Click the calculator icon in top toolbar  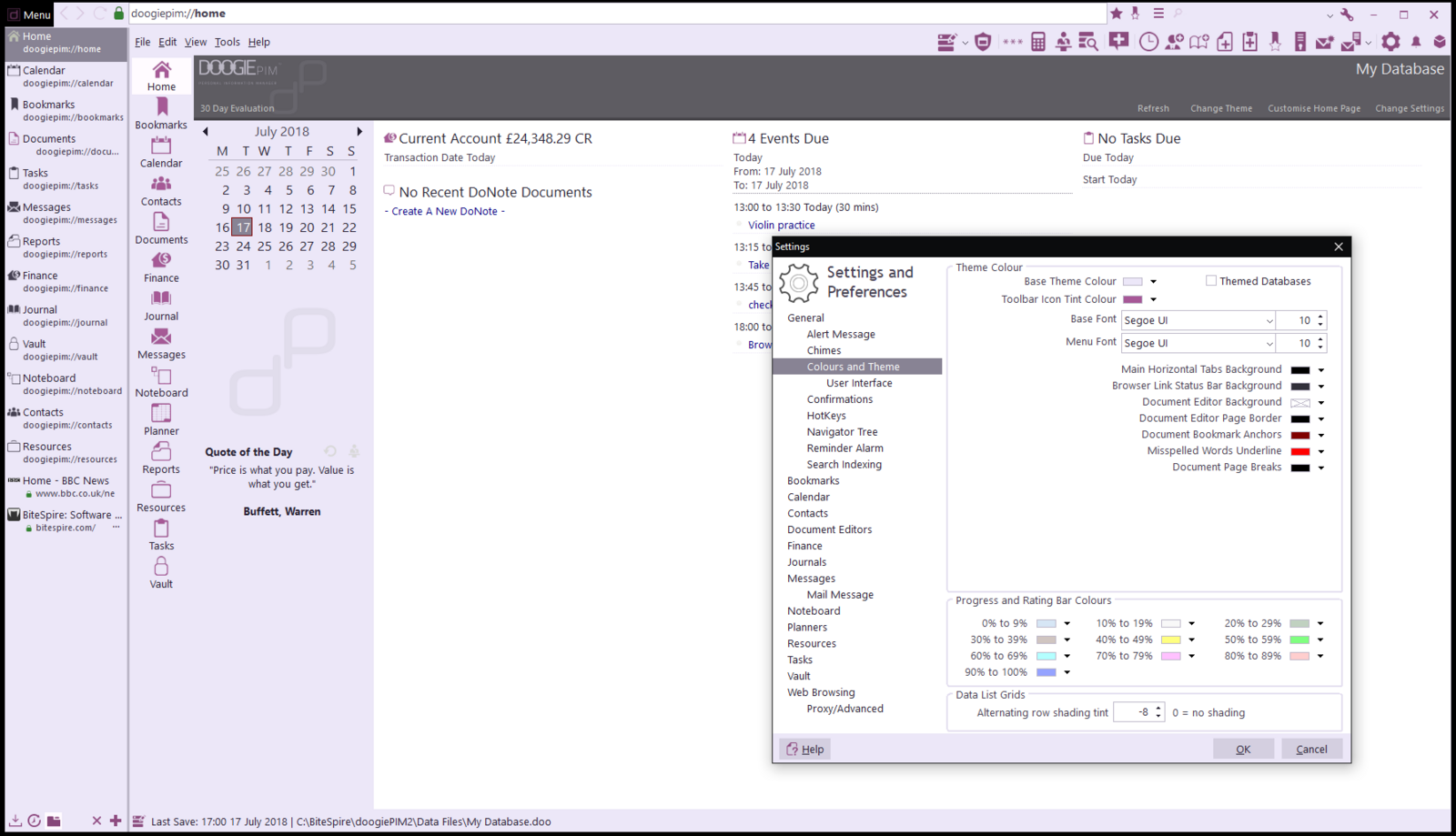1038,42
